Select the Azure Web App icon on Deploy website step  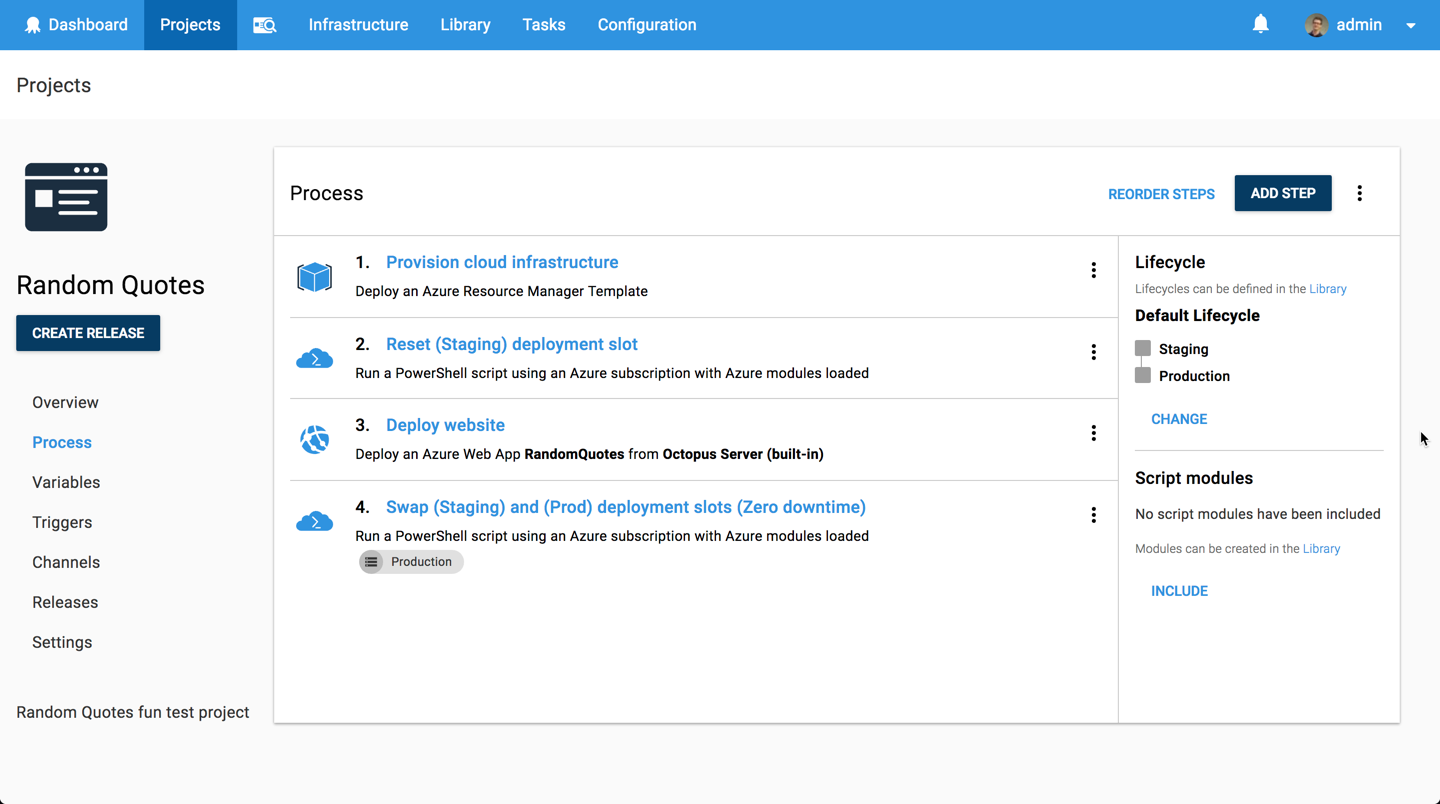[x=315, y=438]
